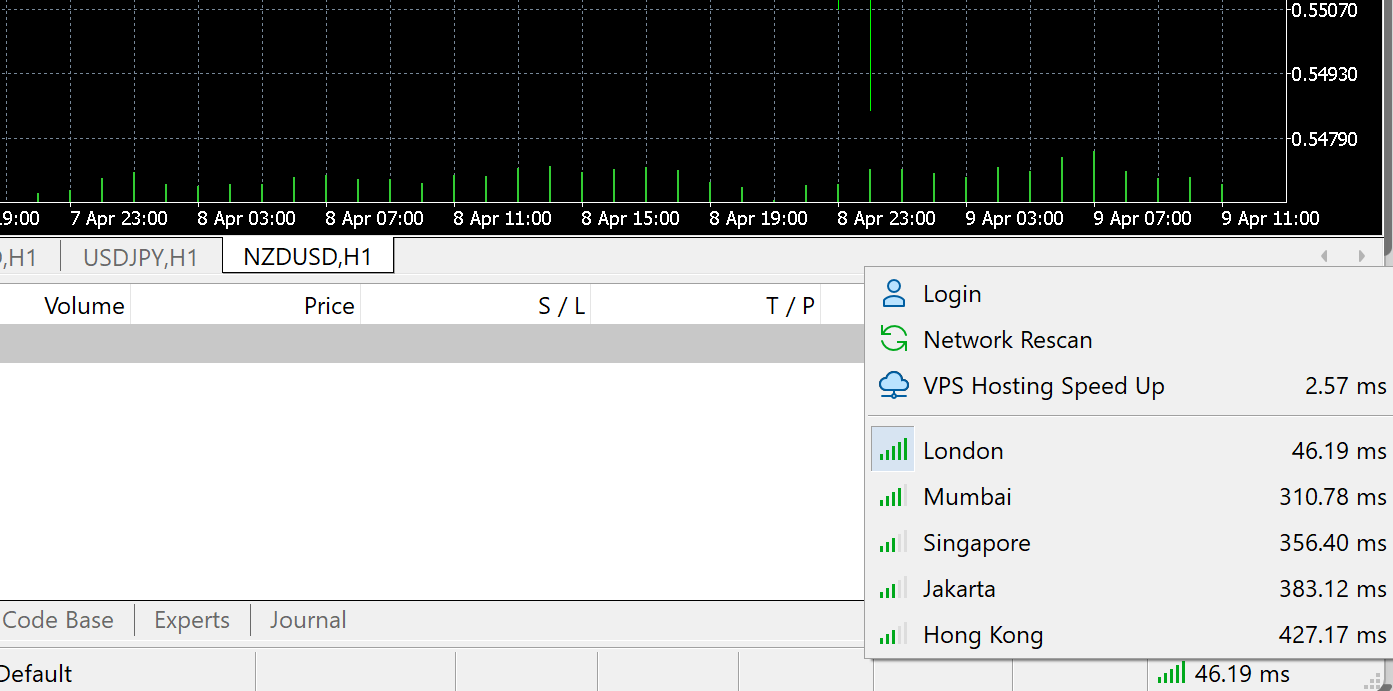The height and width of the screenshot is (691, 1393).
Task: Click the T / P column header
Action: (790, 306)
